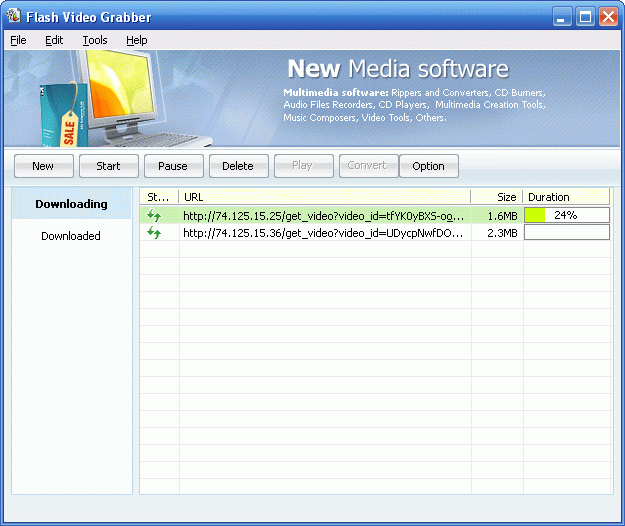Click the Flash Video Grabber title bar icon

[x=14, y=16]
